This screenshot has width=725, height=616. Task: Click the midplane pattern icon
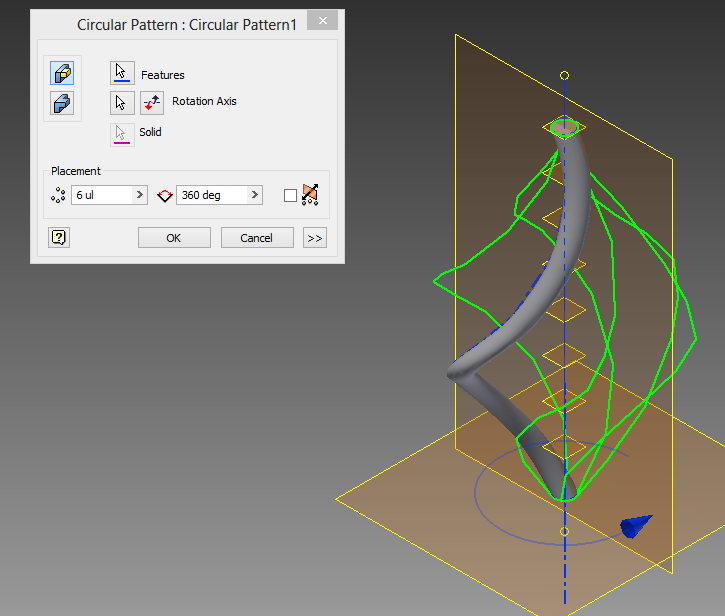click(x=310, y=195)
